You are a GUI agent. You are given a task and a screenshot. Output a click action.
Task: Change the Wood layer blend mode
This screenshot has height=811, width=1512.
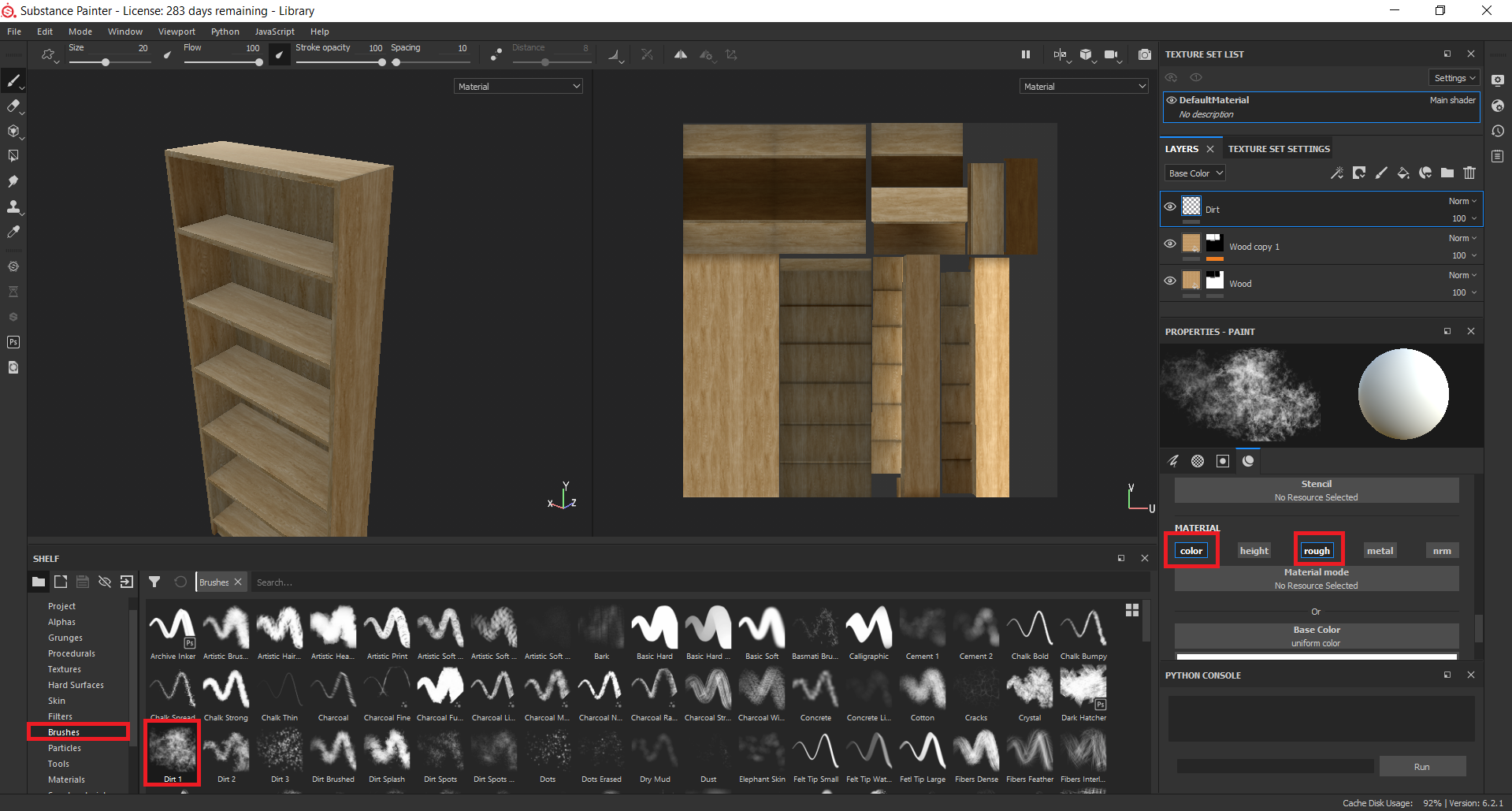(x=1462, y=275)
